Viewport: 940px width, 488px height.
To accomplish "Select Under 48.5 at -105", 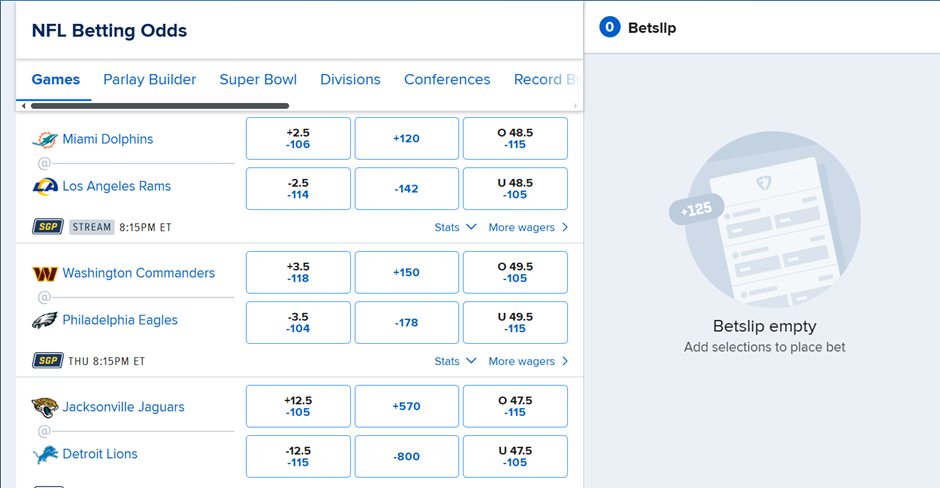I will point(515,189).
